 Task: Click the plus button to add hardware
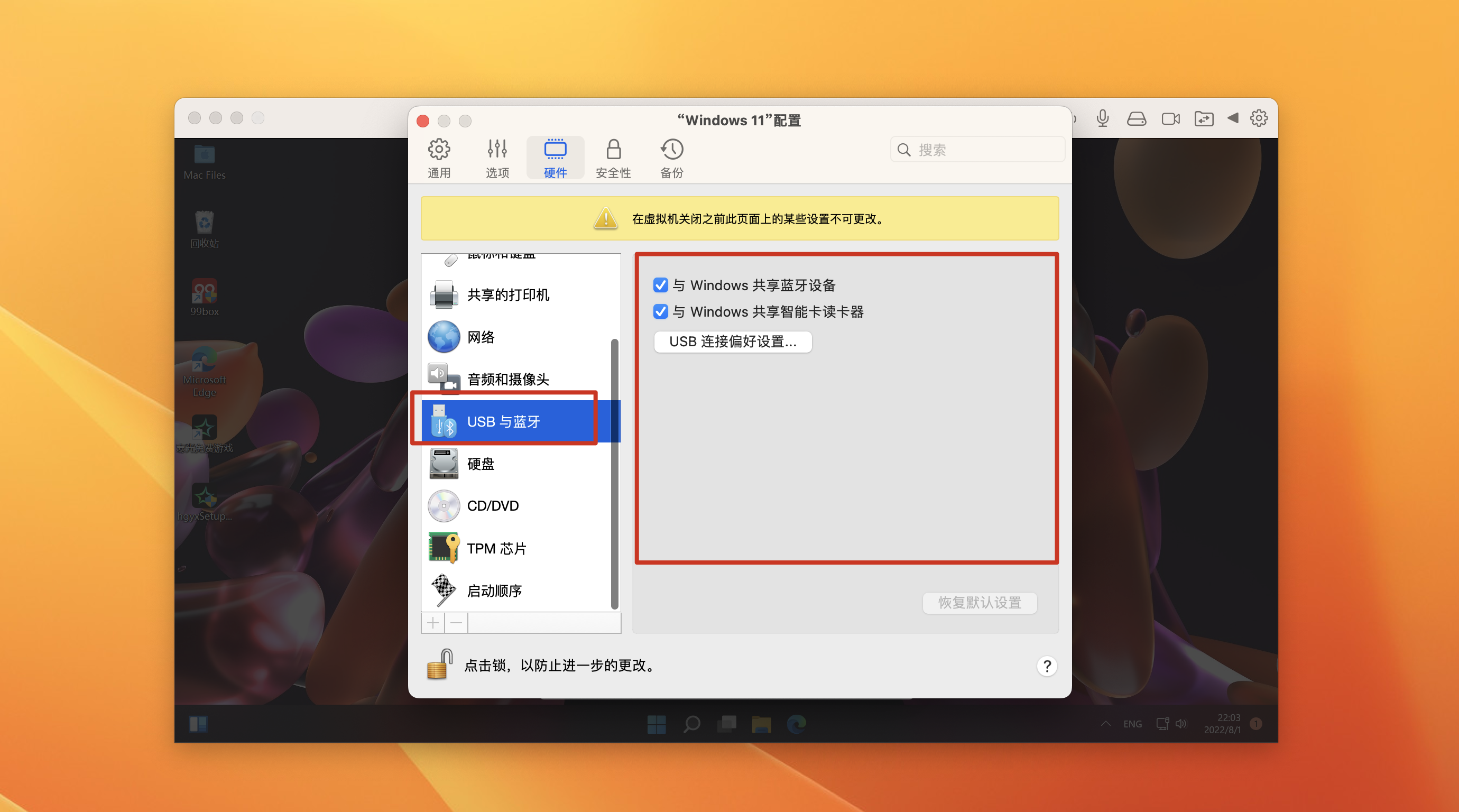point(433,623)
